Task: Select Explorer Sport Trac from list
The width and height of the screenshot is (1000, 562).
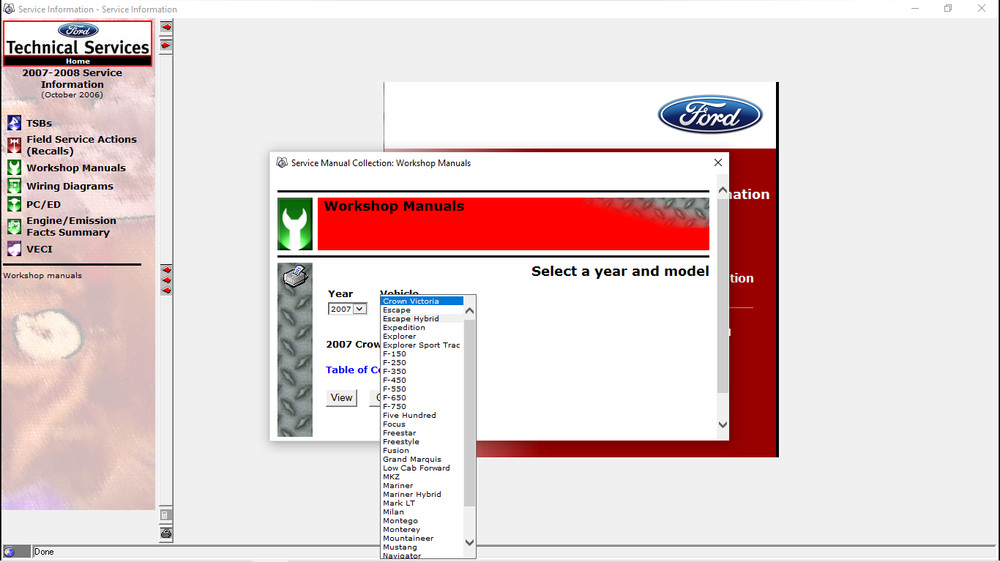Action: point(421,345)
